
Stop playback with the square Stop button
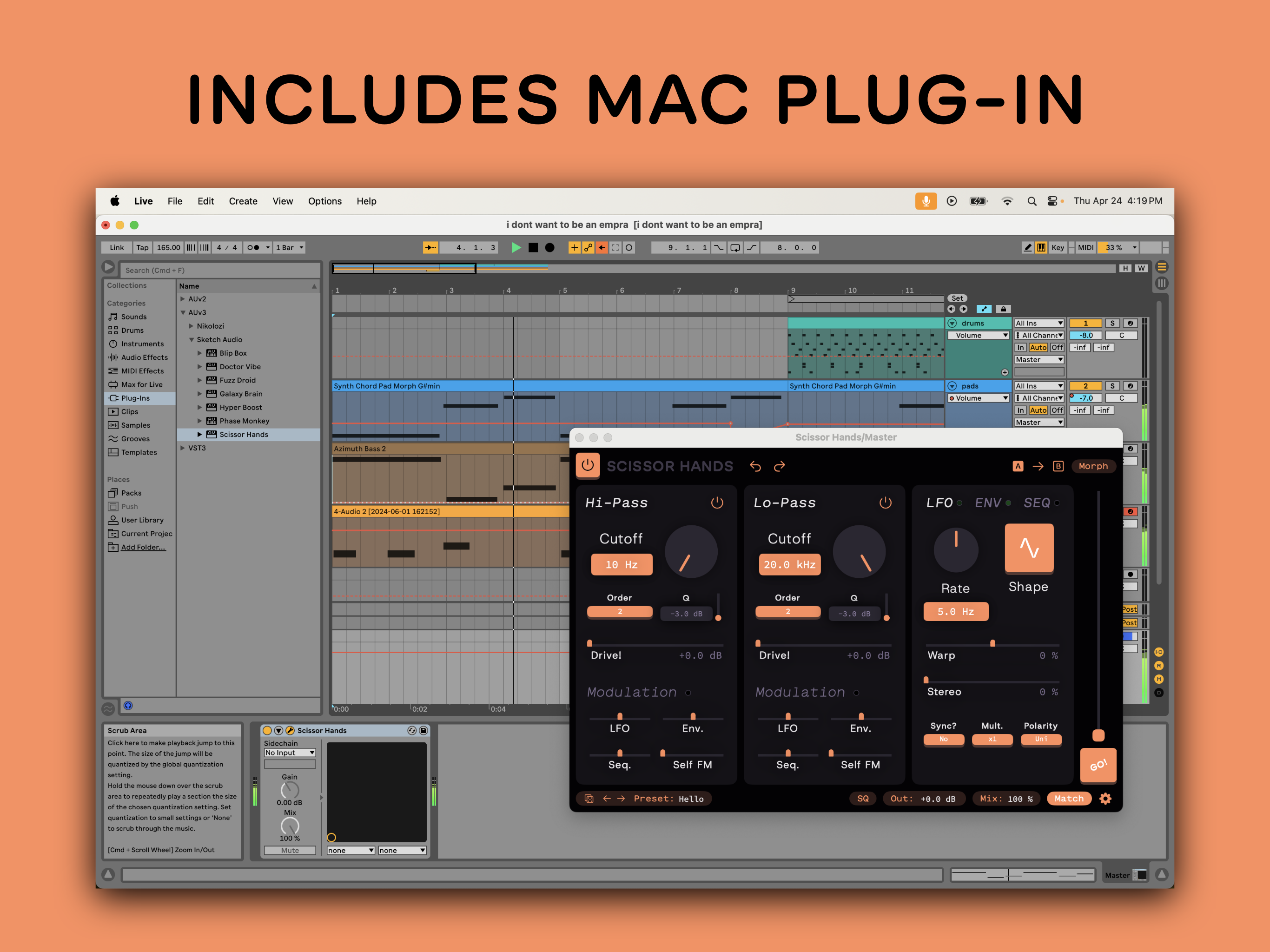pos(533,247)
